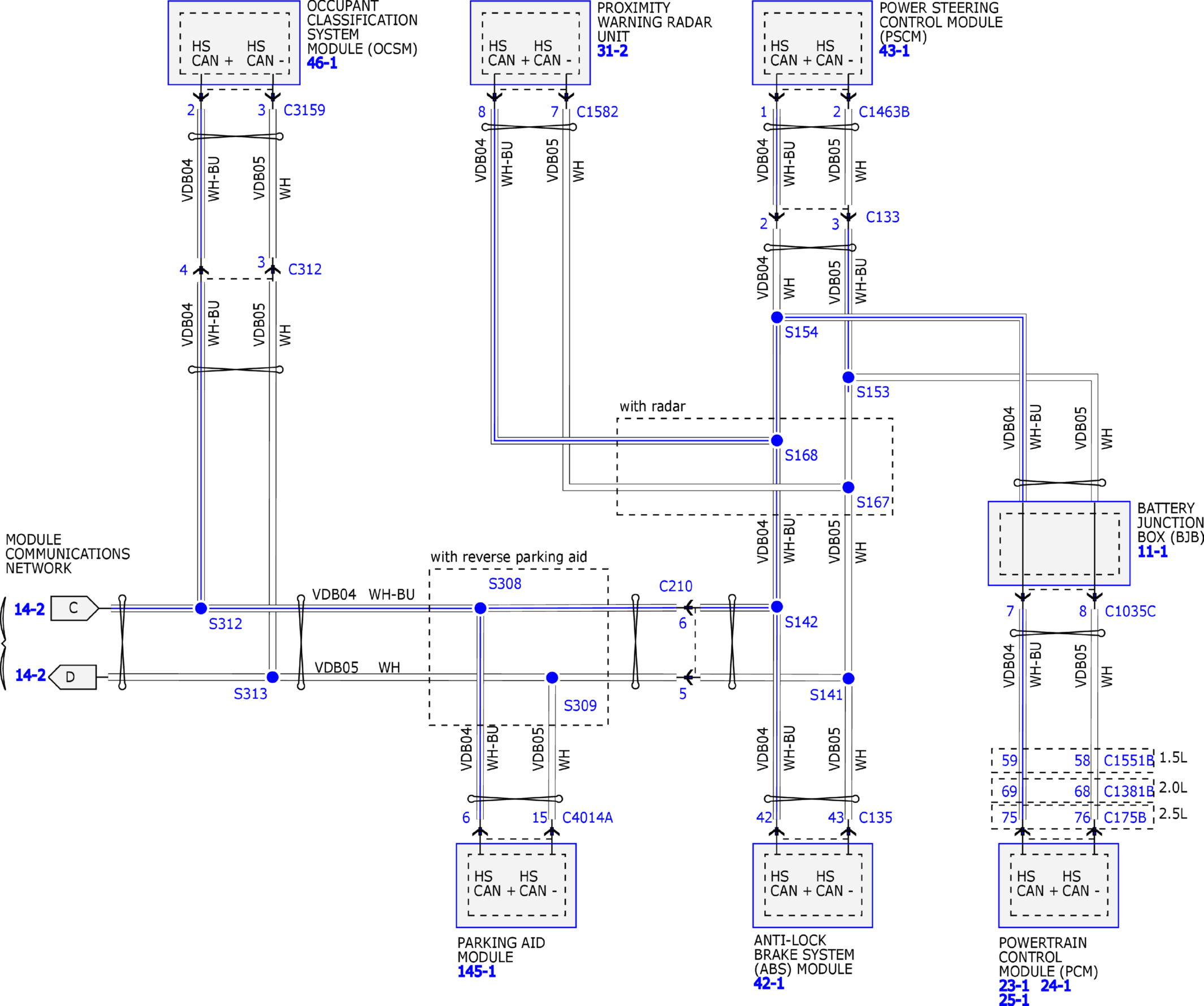The image size is (1204, 1006).
Task: Open the 31-2 radar unit reference link
Action: click(x=612, y=51)
